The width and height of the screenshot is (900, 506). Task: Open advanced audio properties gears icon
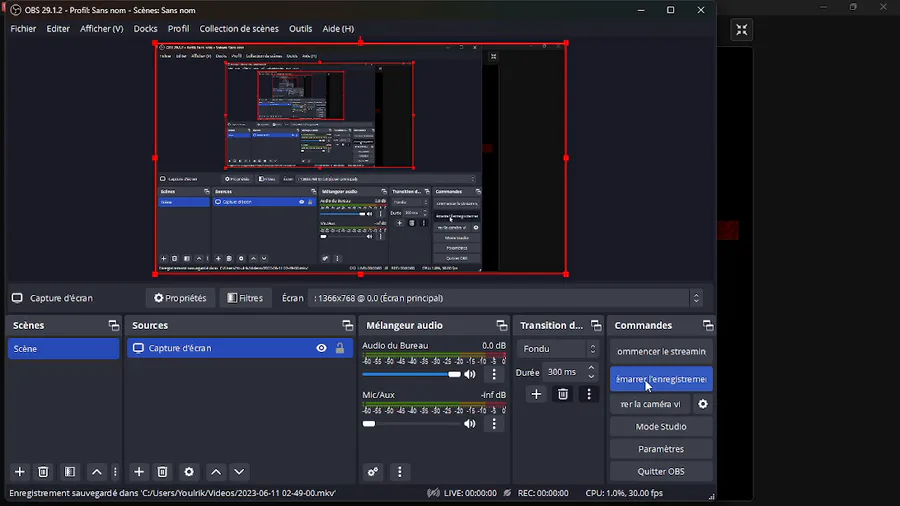[373, 472]
